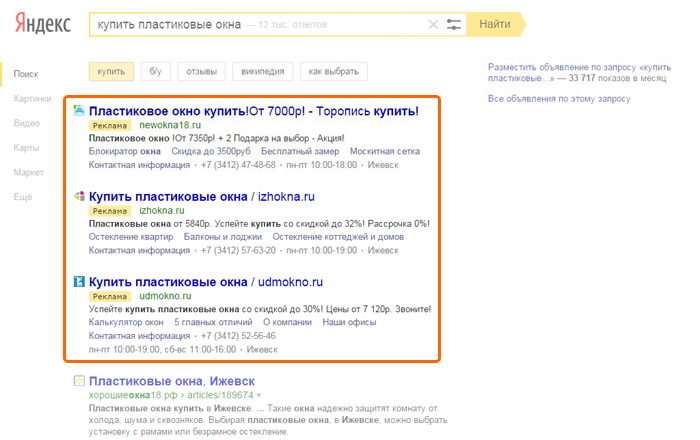Open the Калькулятор окон sitelink
Viewport: 700px width, 440px height.
(x=126, y=322)
